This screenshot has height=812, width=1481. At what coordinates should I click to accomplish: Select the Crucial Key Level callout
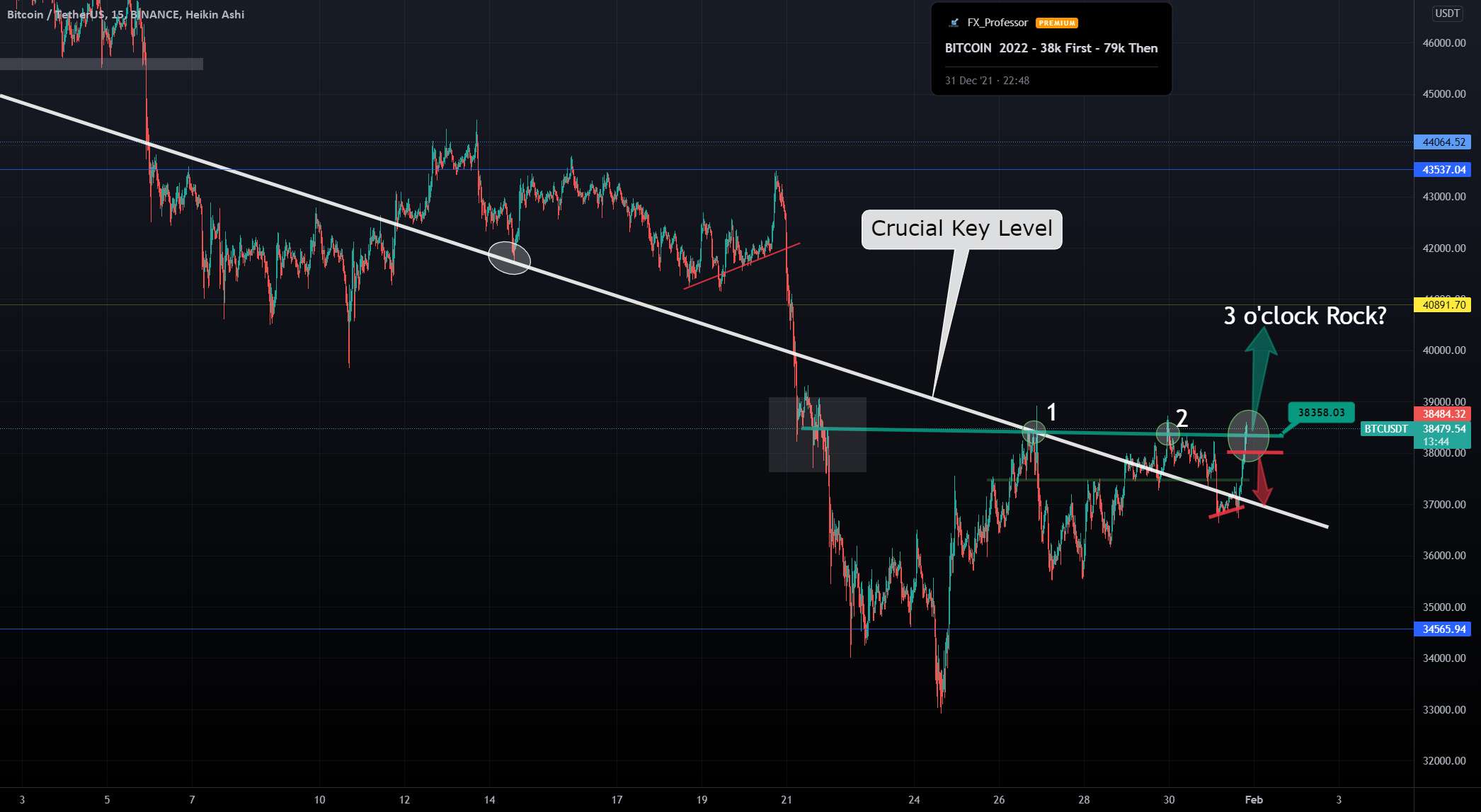pyautogui.click(x=961, y=229)
